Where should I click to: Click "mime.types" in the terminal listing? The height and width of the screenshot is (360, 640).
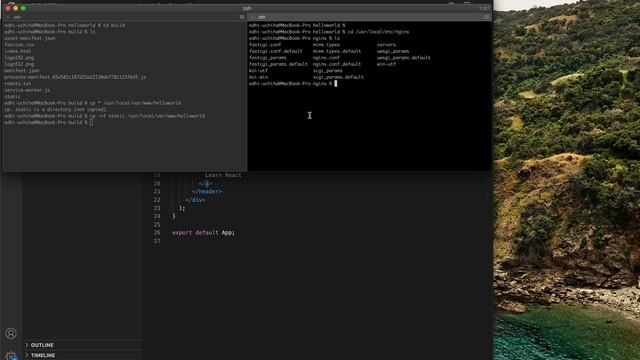[x=326, y=44]
